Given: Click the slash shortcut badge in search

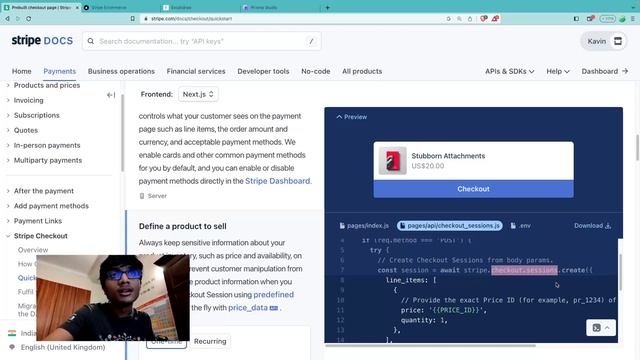Looking at the screenshot, I should [311, 41].
